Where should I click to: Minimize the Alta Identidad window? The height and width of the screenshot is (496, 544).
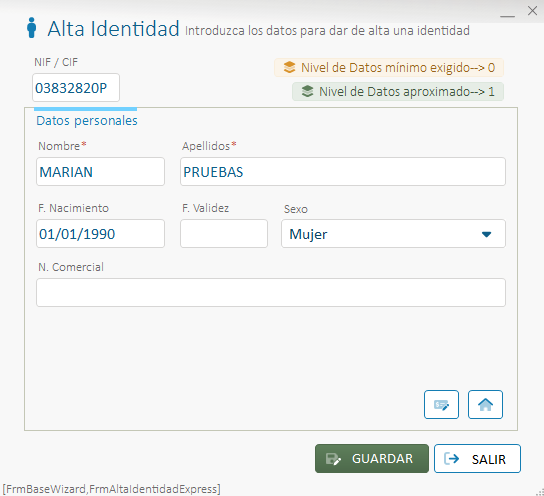507,14
